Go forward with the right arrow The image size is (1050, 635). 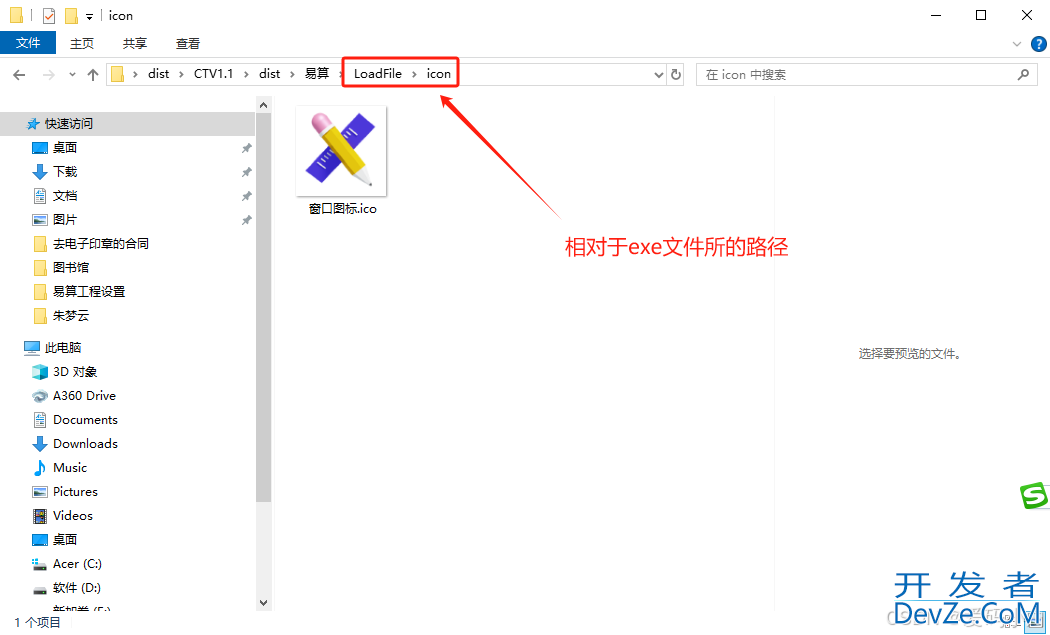48,74
